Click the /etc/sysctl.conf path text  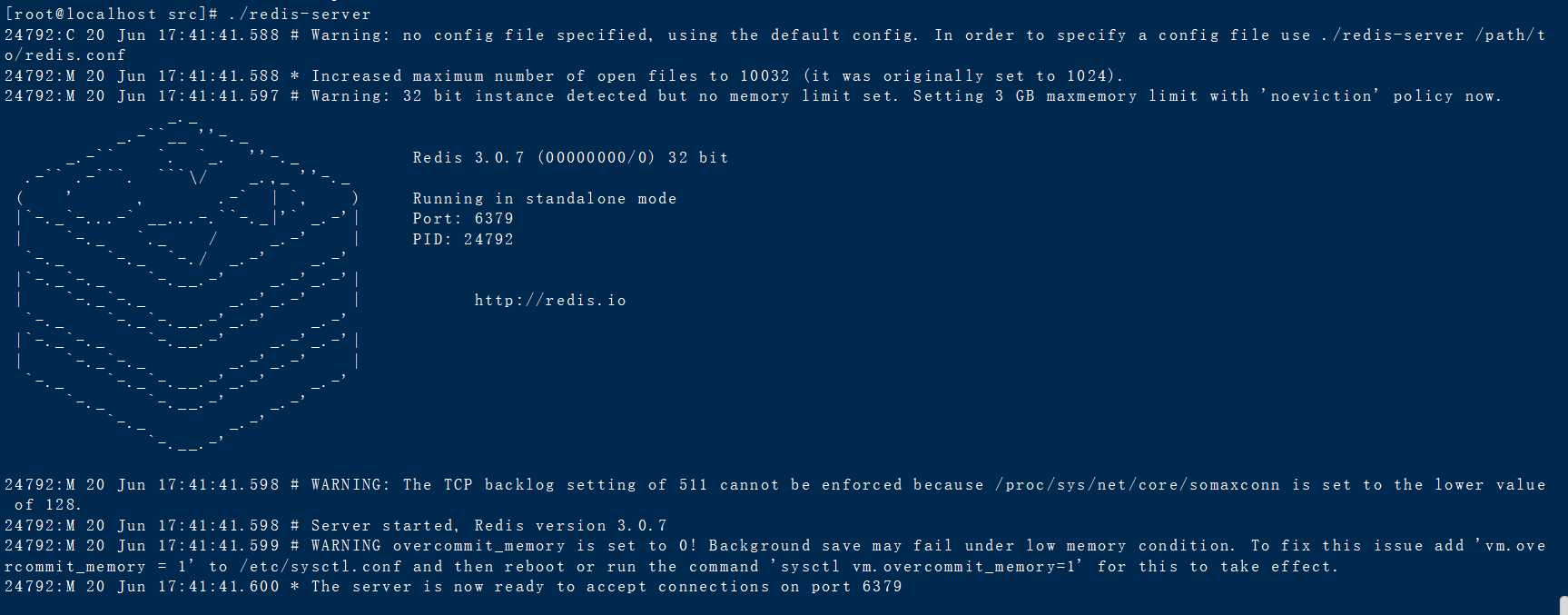click(x=320, y=566)
